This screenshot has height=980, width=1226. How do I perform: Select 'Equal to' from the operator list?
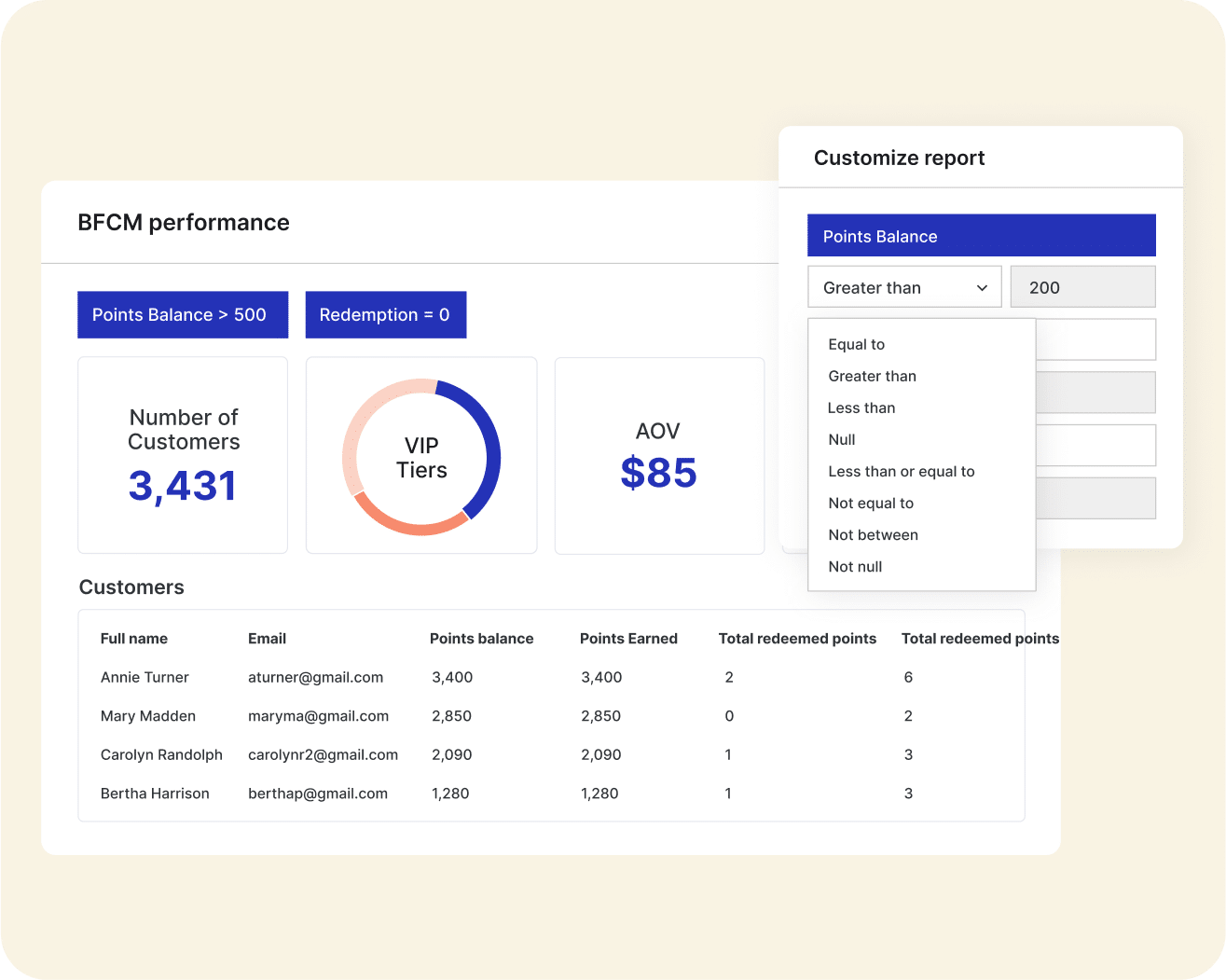pos(856,344)
